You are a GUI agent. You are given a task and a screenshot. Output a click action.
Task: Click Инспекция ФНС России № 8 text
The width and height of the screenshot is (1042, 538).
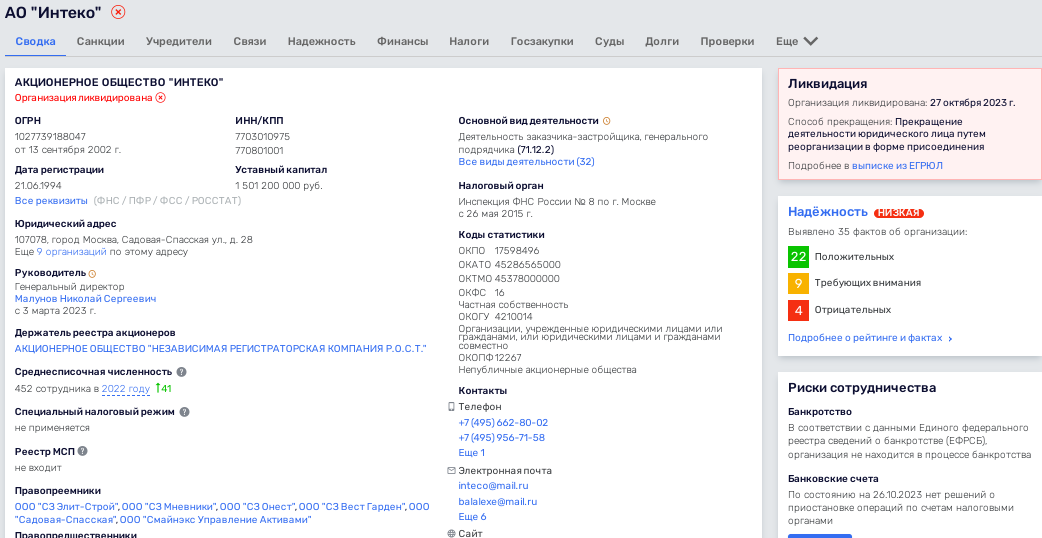[557, 201]
